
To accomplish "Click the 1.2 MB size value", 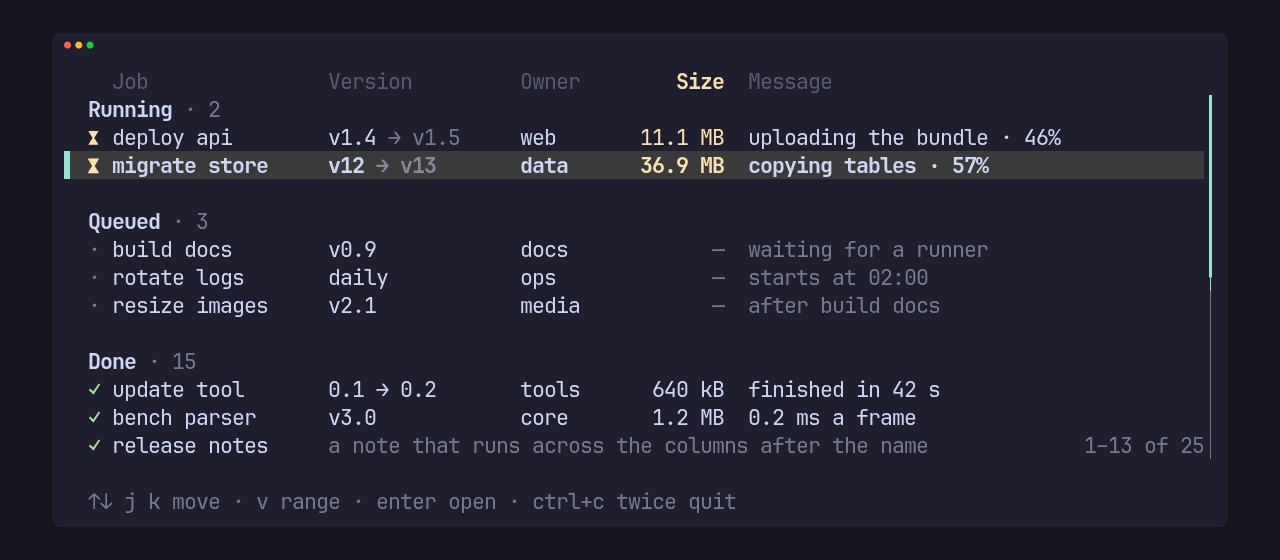I will point(688,418).
